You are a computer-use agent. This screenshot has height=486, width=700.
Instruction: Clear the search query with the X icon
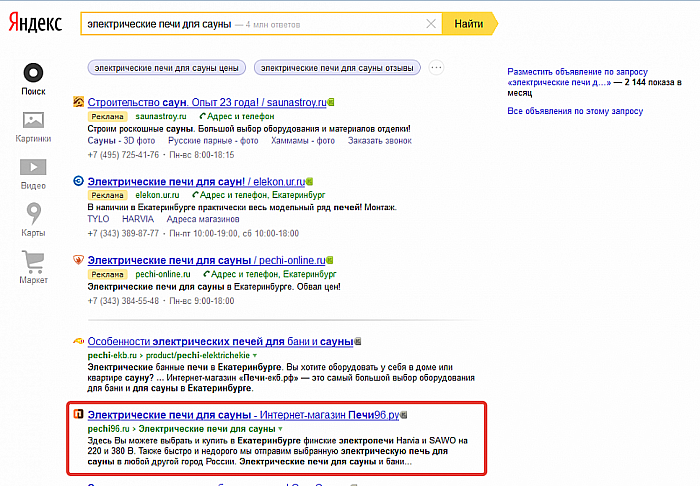coord(431,24)
